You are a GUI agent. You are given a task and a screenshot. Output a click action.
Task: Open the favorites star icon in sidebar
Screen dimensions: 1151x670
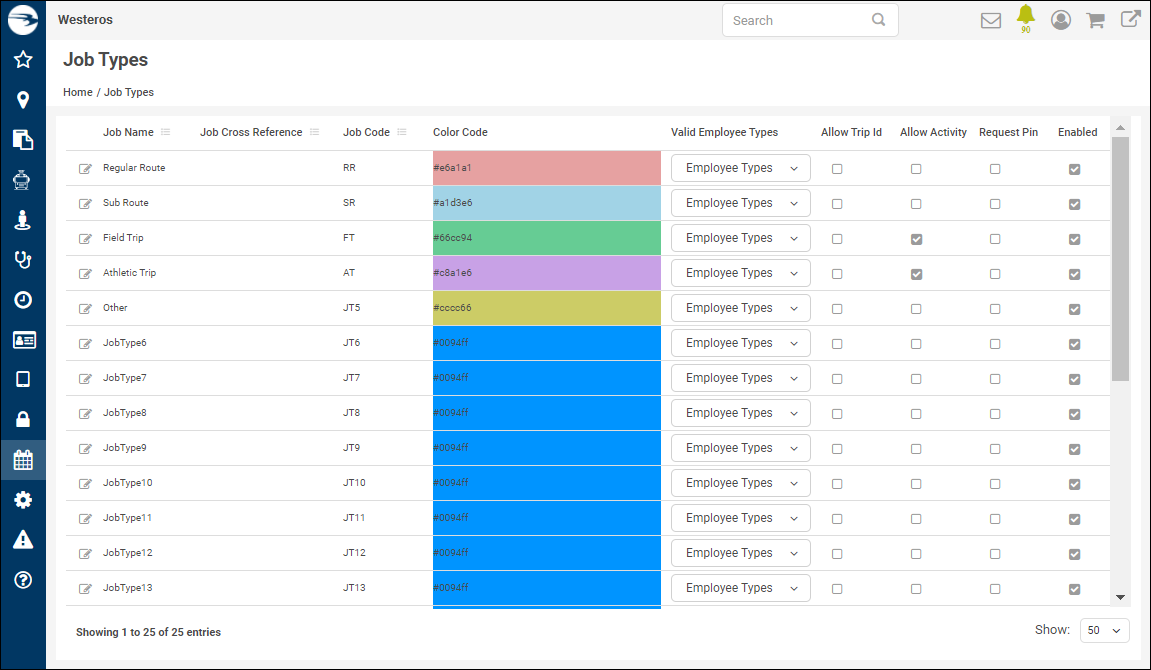23,59
